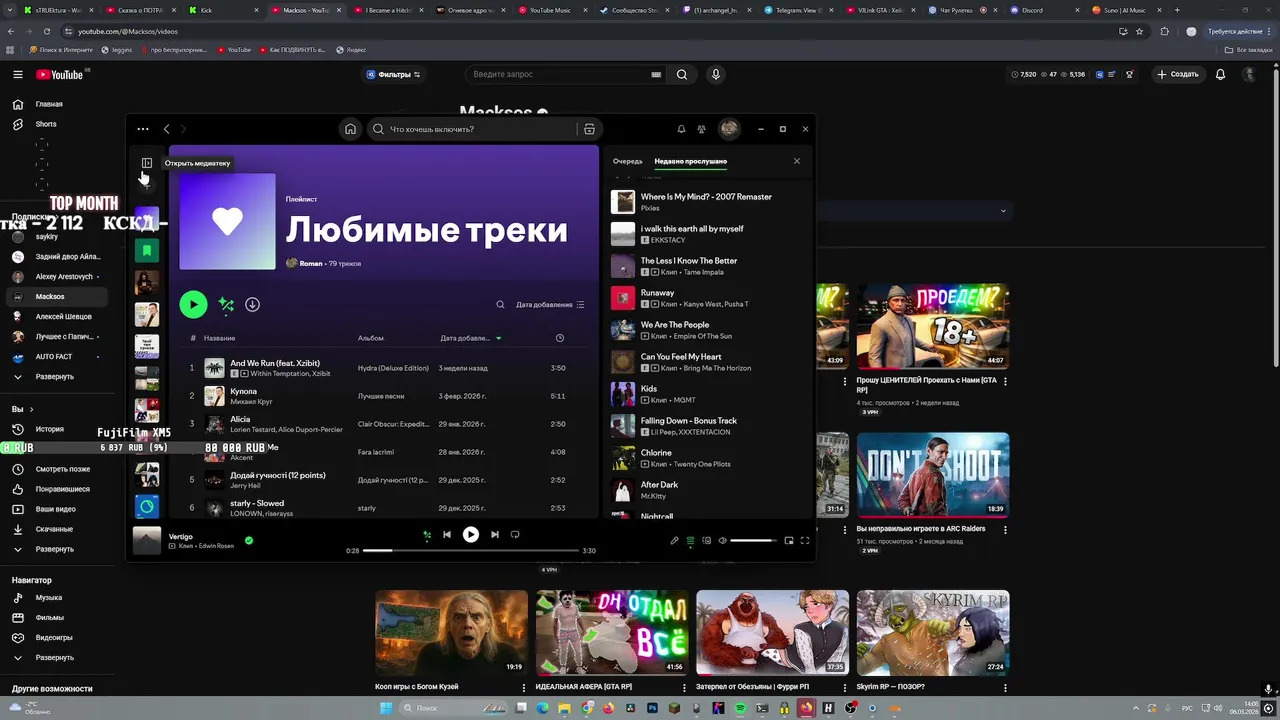Open more options for Skyrim RP video

tap(1005, 687)
